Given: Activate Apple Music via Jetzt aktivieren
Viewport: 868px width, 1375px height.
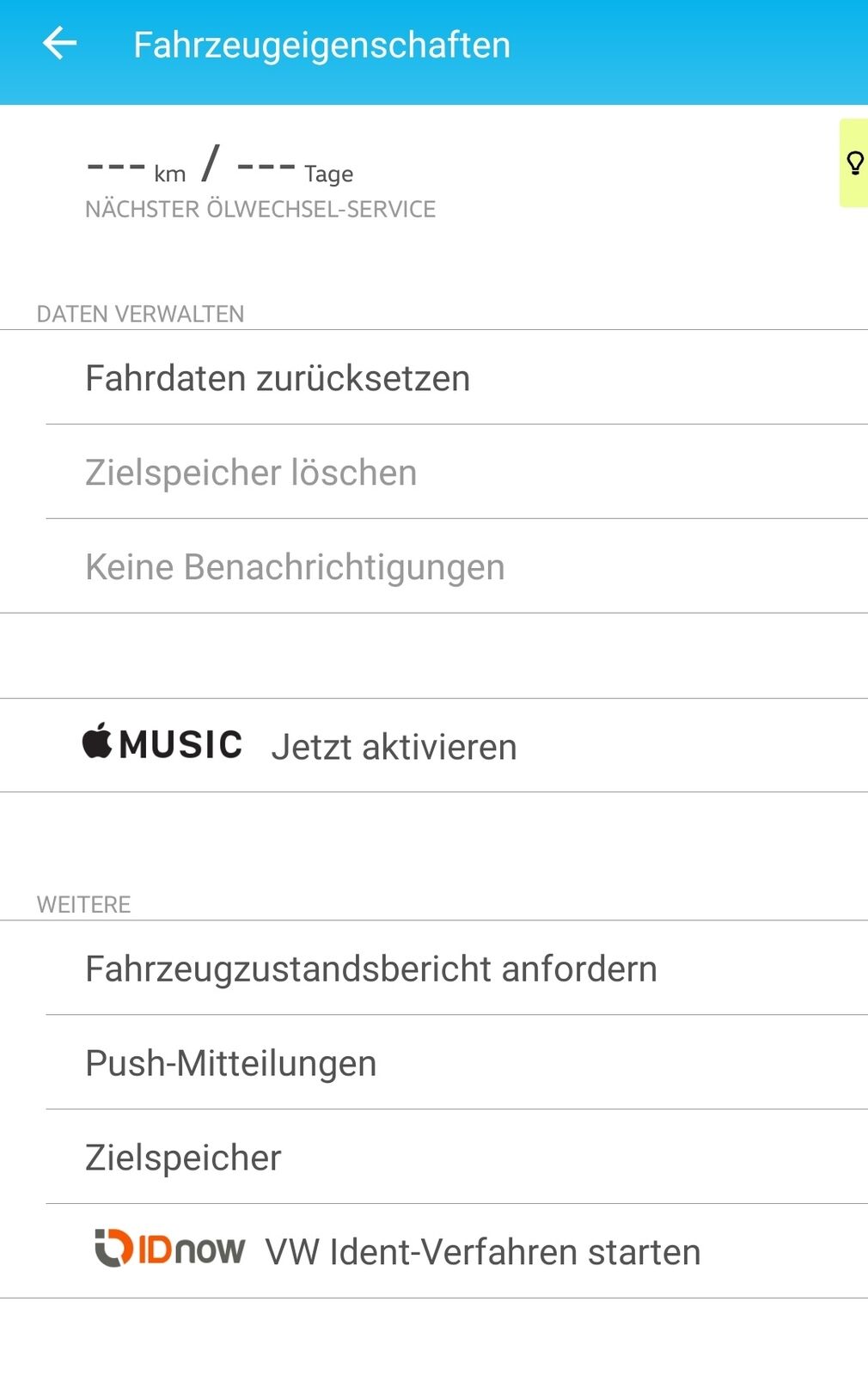Looking at the screenshot, I should [x=394, y=746].
